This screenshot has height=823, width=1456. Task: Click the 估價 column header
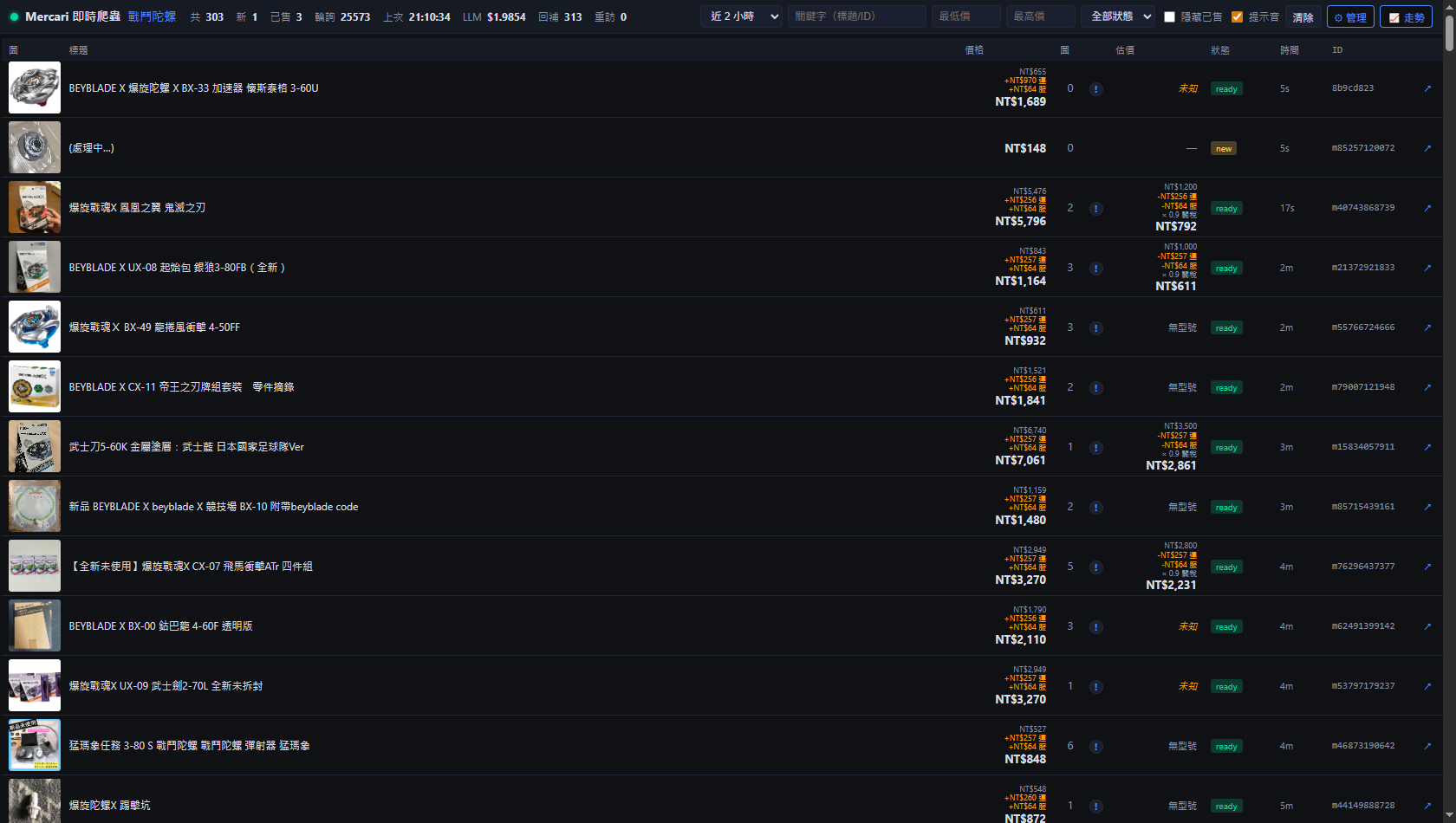click(1125, 50)
